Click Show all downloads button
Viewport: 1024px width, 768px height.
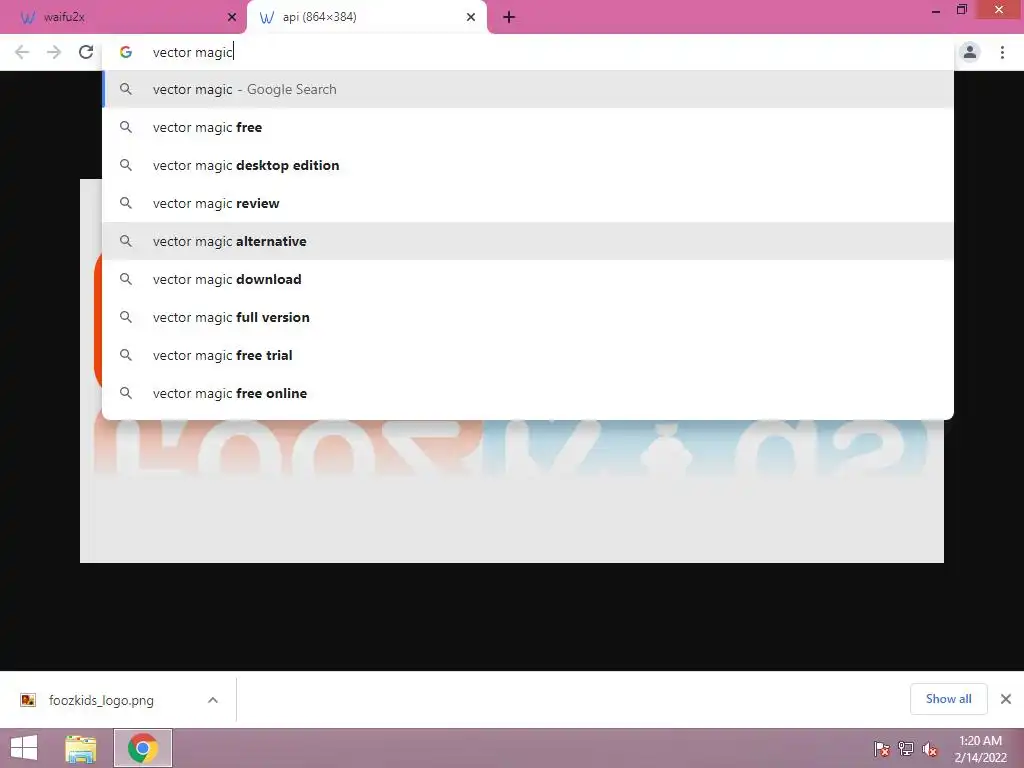click(x=948, y=699)
